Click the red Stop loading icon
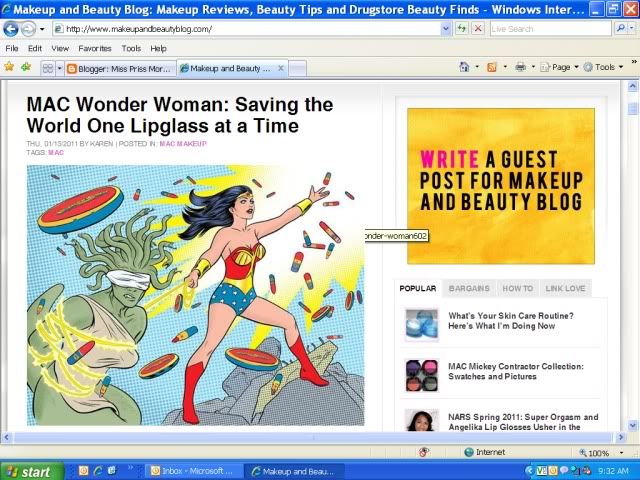This screenshot has width=640, height=480. (x=478, y=29)
